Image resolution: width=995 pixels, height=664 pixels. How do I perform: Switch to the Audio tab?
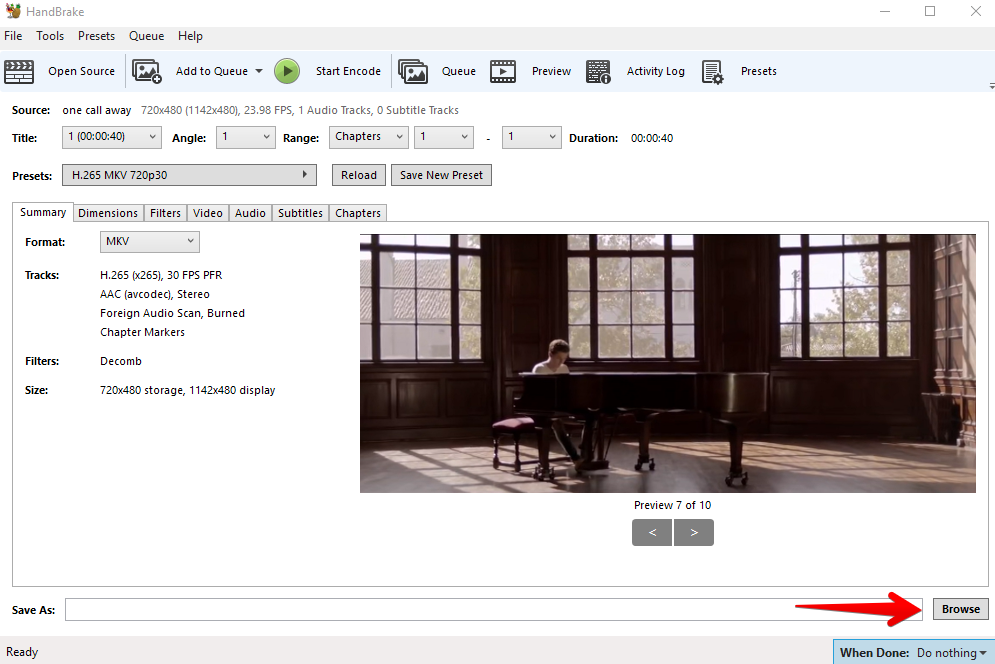pyautogui.click(x=251, y=213)
